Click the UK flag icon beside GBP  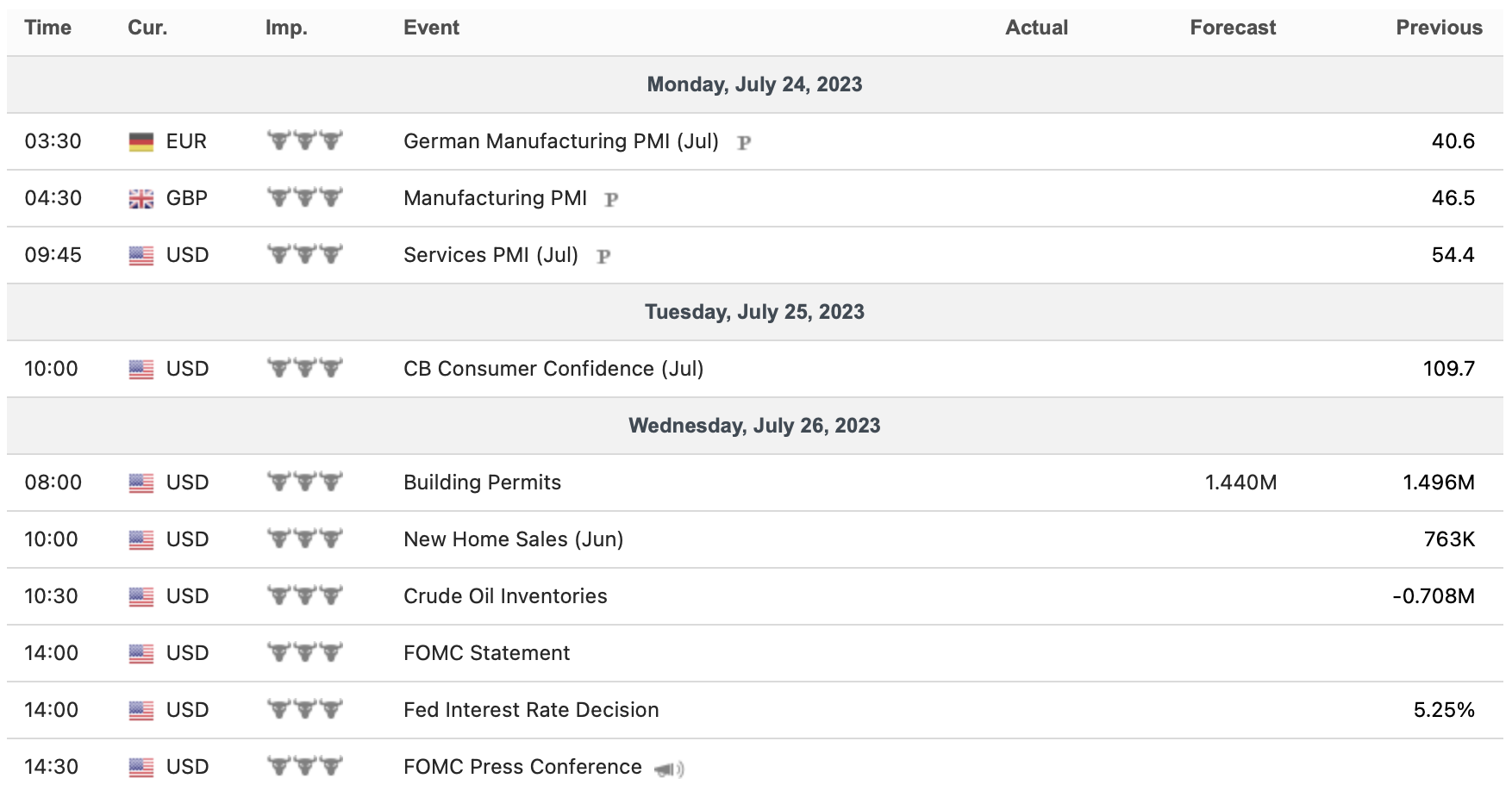click(x=141, y=199)
